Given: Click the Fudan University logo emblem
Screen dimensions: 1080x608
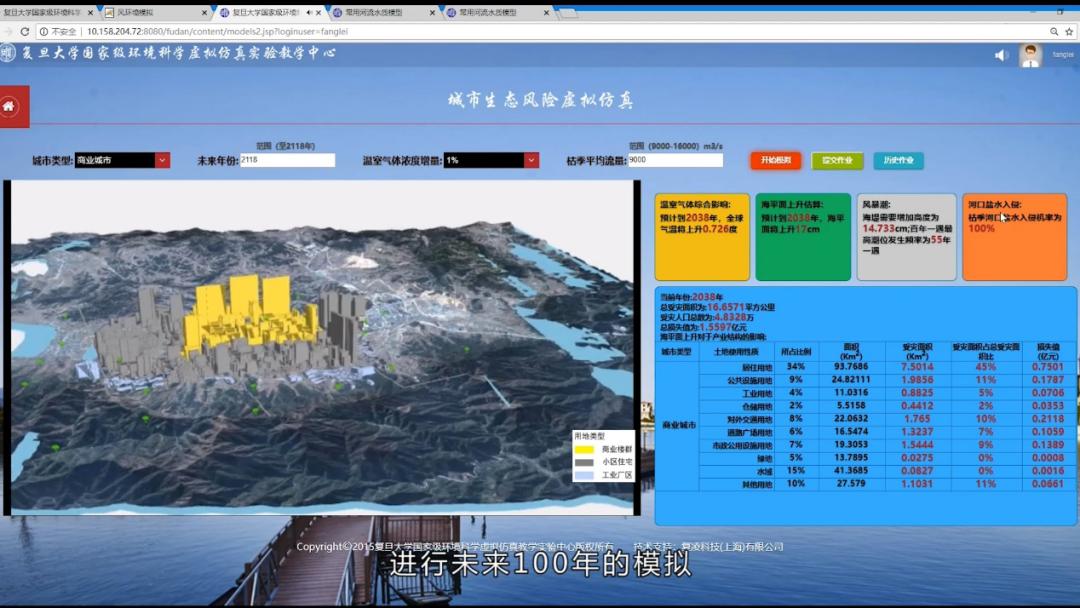Looking at the screenshot, I should click(8, 54).
